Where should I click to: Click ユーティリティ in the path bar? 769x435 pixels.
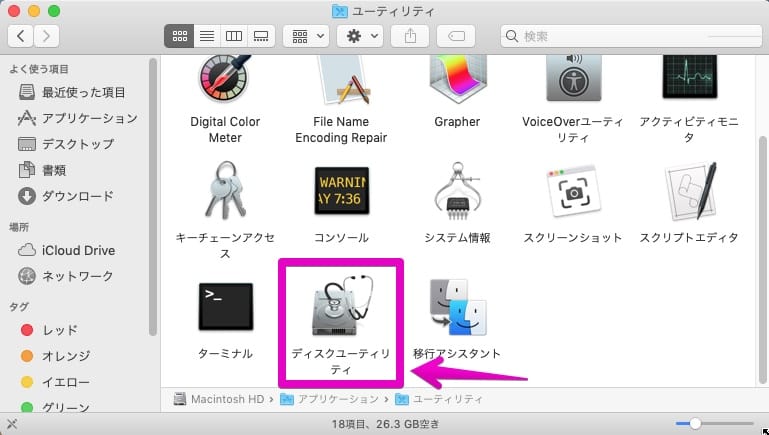(x=439, y=399)
